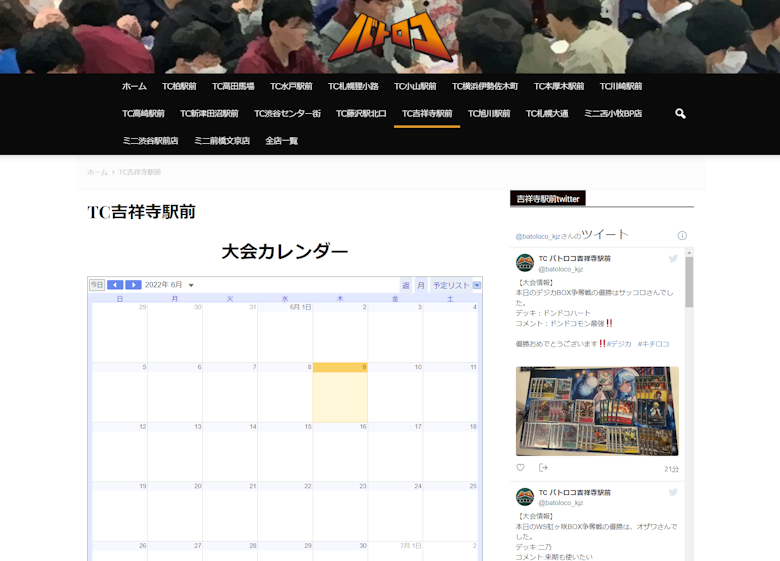Click TC吉祥寺駅前 in the breadcrumb
This screenshot has height=561, width=780.
coord(140,172)
